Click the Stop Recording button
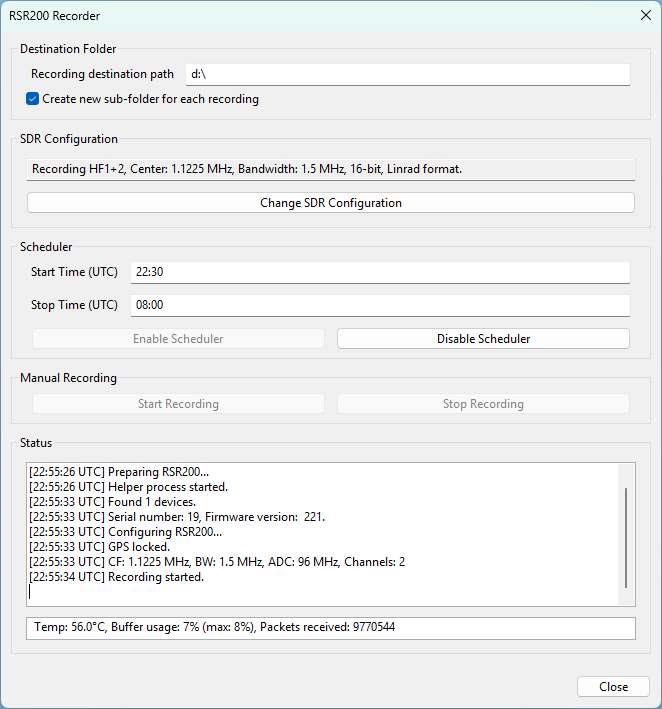Screen dimensions: 662x709 (x=483, y=404)
